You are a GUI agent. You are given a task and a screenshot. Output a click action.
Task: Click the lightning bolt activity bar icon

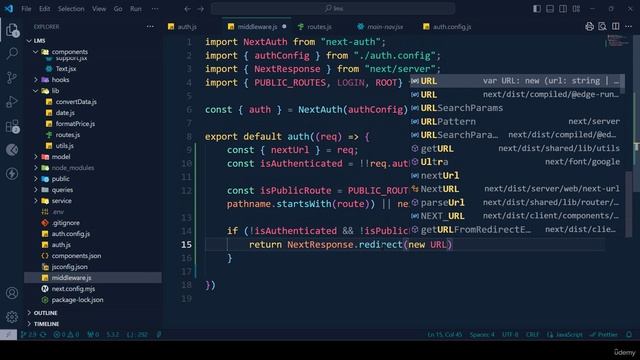point(12,173)
